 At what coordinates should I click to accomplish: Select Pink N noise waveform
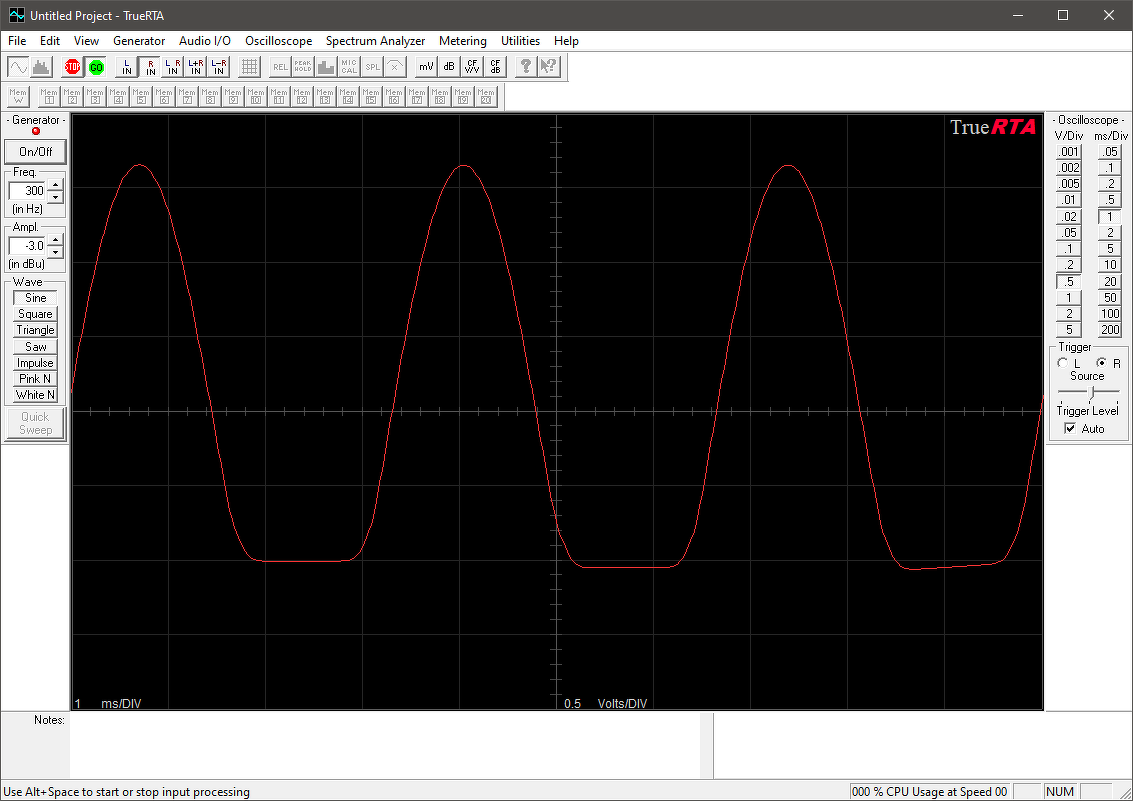click(x=35, y=378)
